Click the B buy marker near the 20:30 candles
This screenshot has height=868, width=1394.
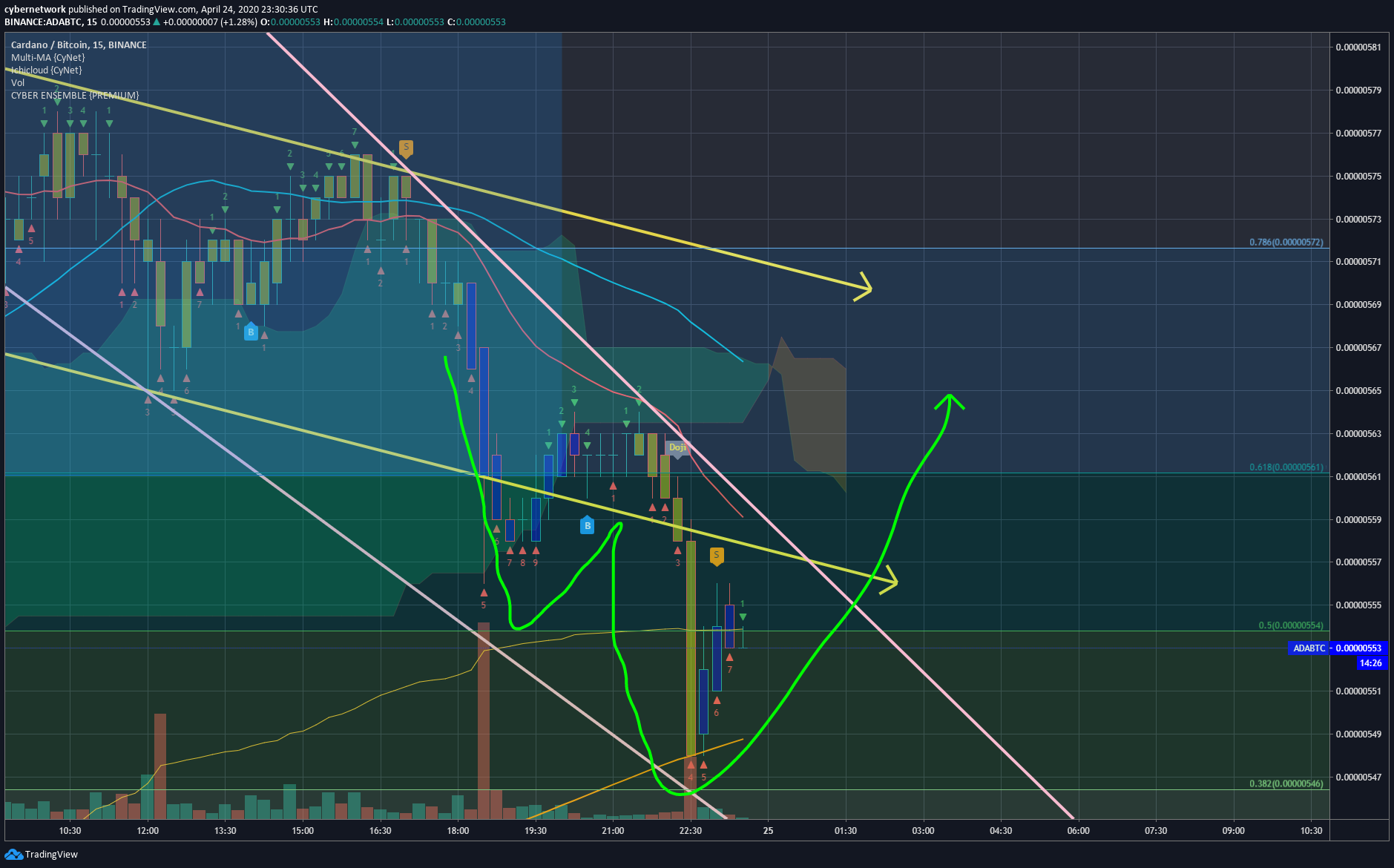(588, 525)
